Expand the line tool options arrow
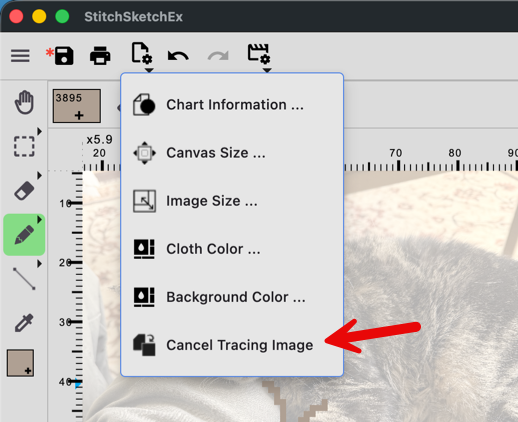This screenshot has width=518, height=422. pos(40,264)
